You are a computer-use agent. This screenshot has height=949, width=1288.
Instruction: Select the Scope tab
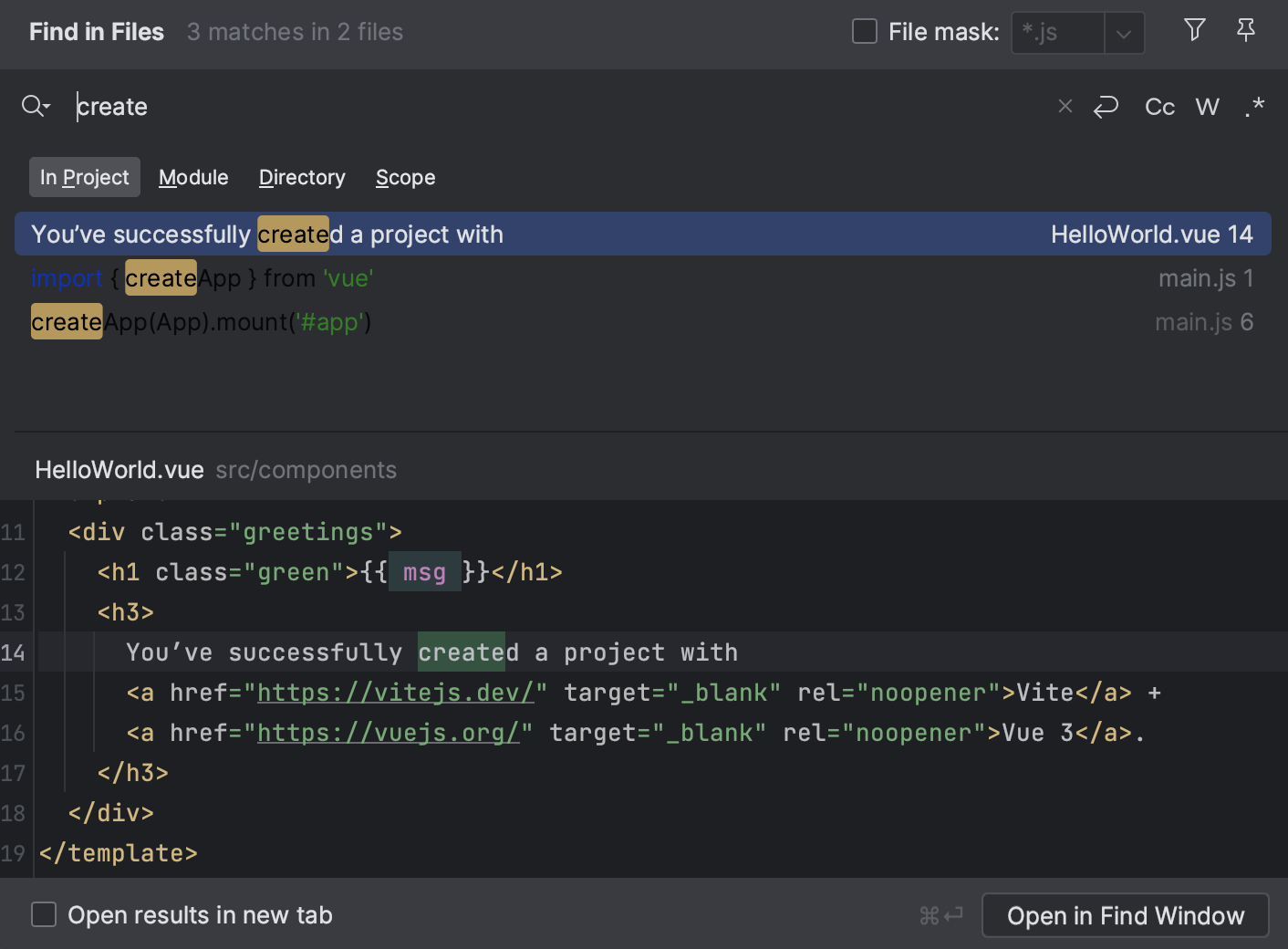click(405, 177)
